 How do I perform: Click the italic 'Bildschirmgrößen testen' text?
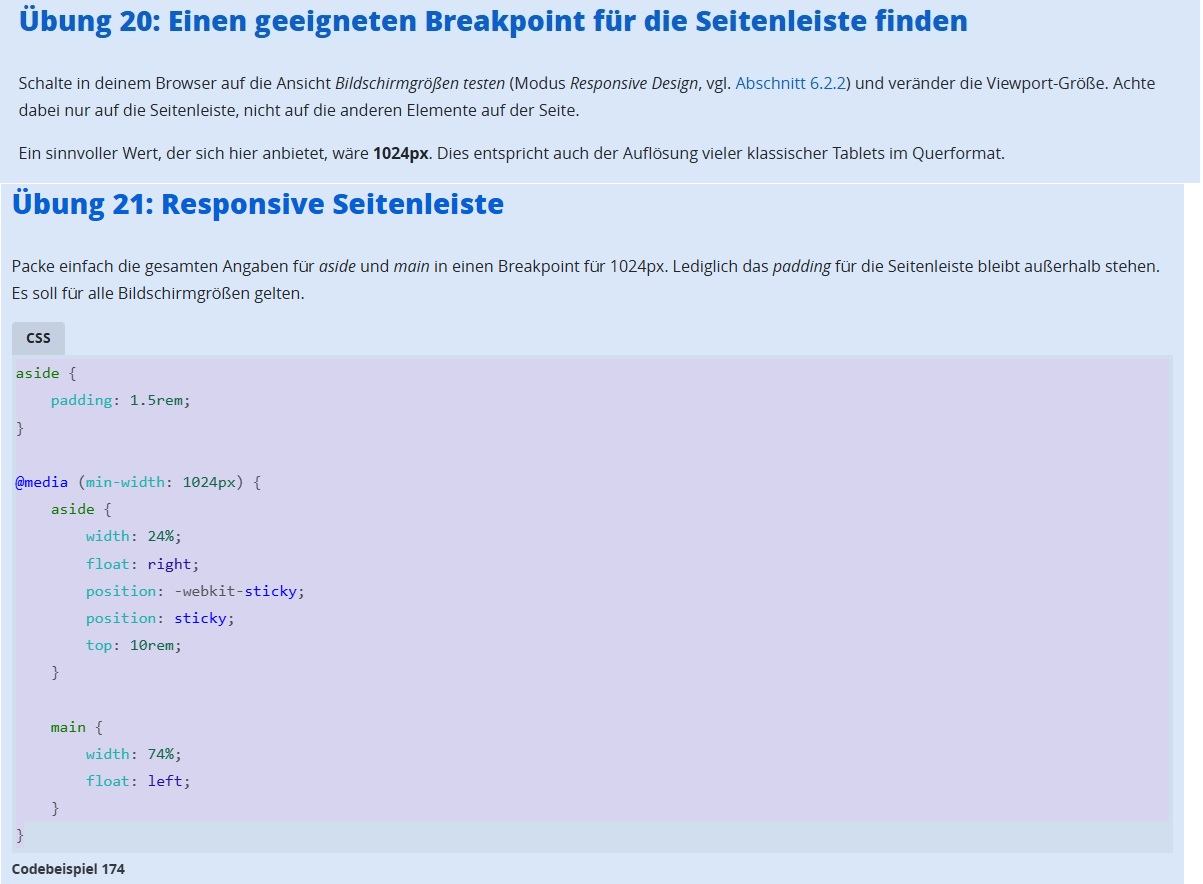tap(419, 84)
